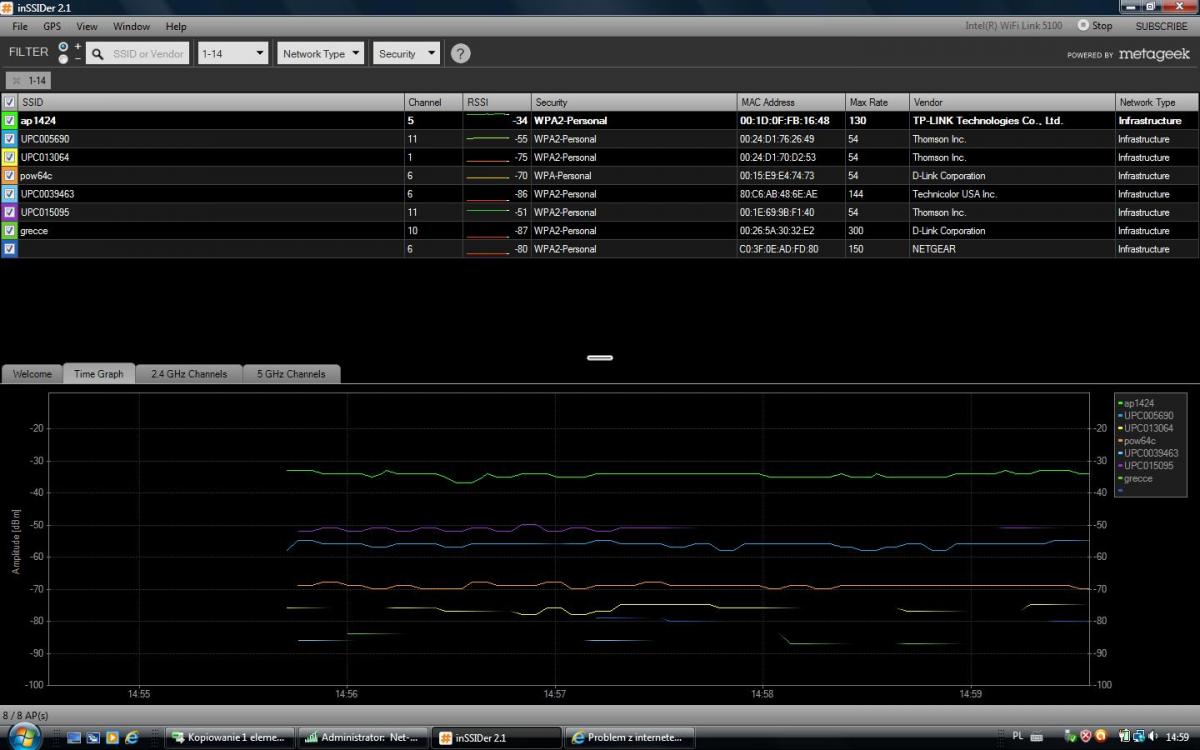The width and height of the screenshot is (1200, 750).
Task: Open the Network Type filter dropdown
Action: pyautogui.click(x=320, y=54)
